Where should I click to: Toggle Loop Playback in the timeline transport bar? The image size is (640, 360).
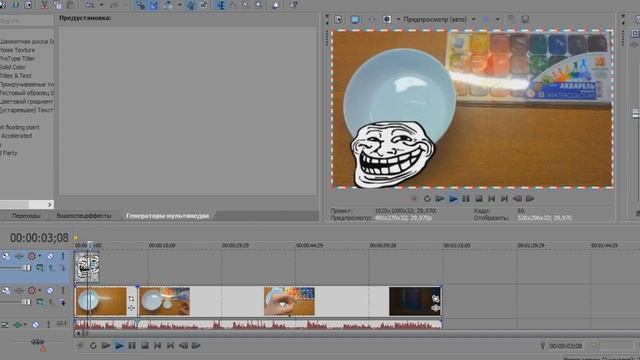pos(93,346)
